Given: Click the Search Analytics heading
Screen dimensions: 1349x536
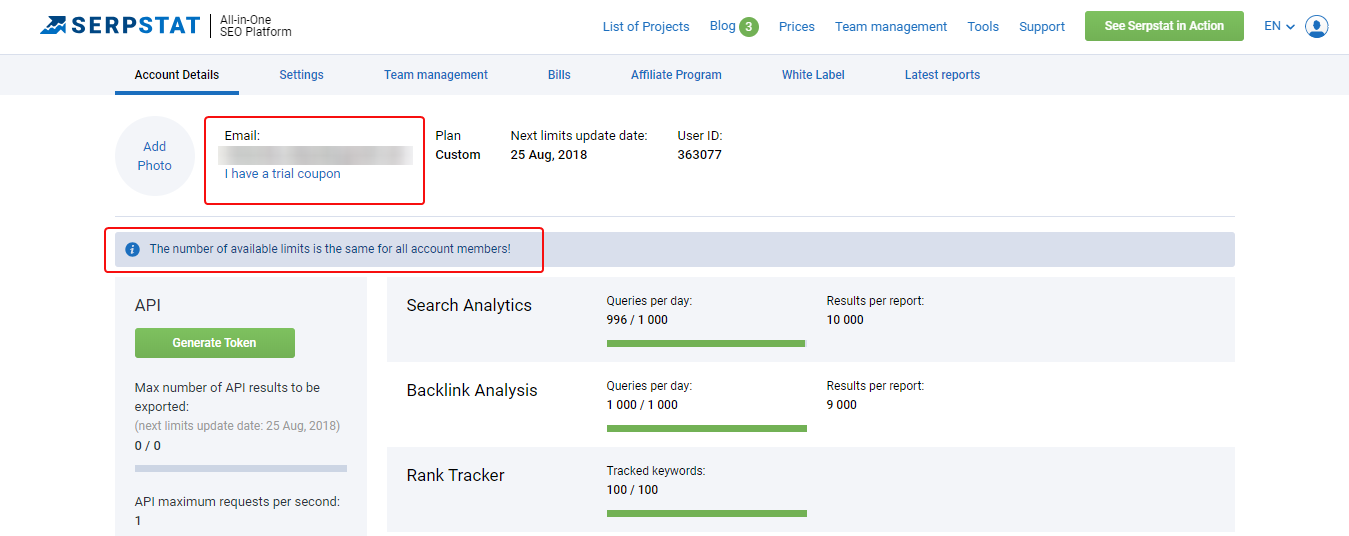Looking at the screenshot, I should coord(469,305).
